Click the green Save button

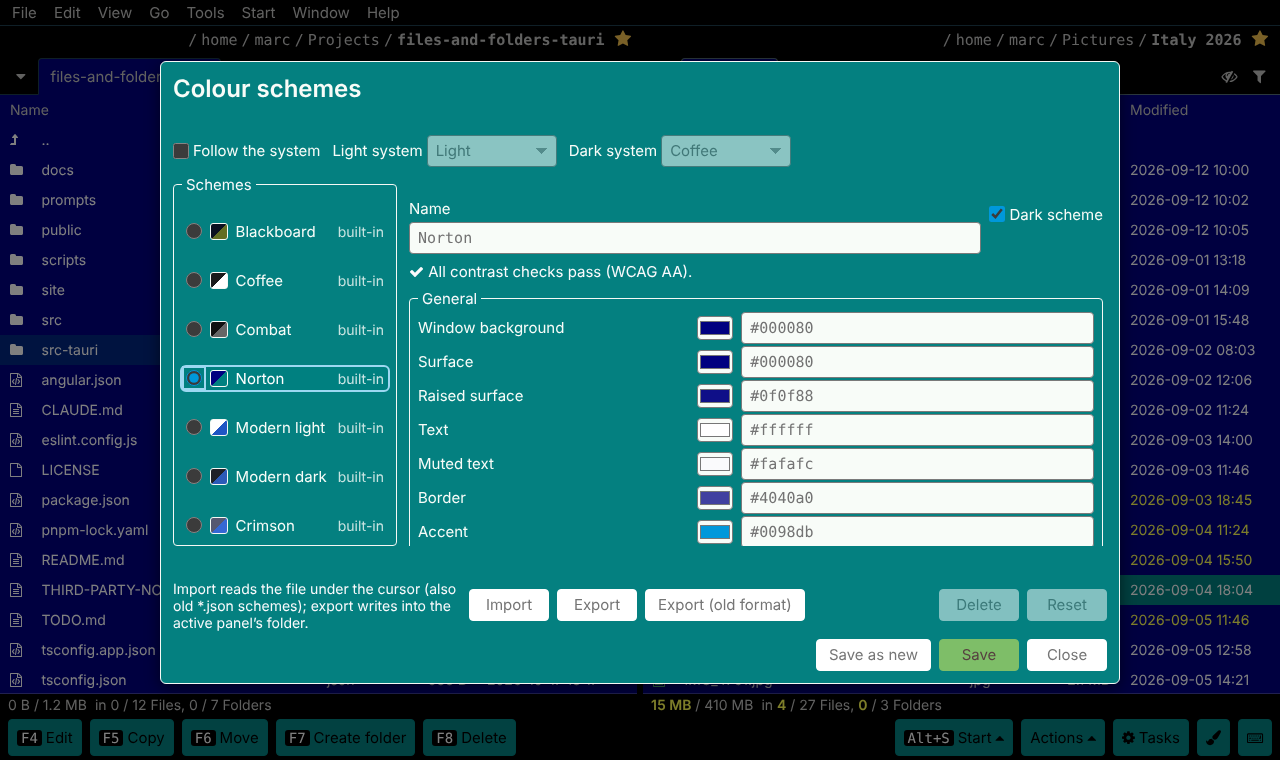tap(979, 655)
